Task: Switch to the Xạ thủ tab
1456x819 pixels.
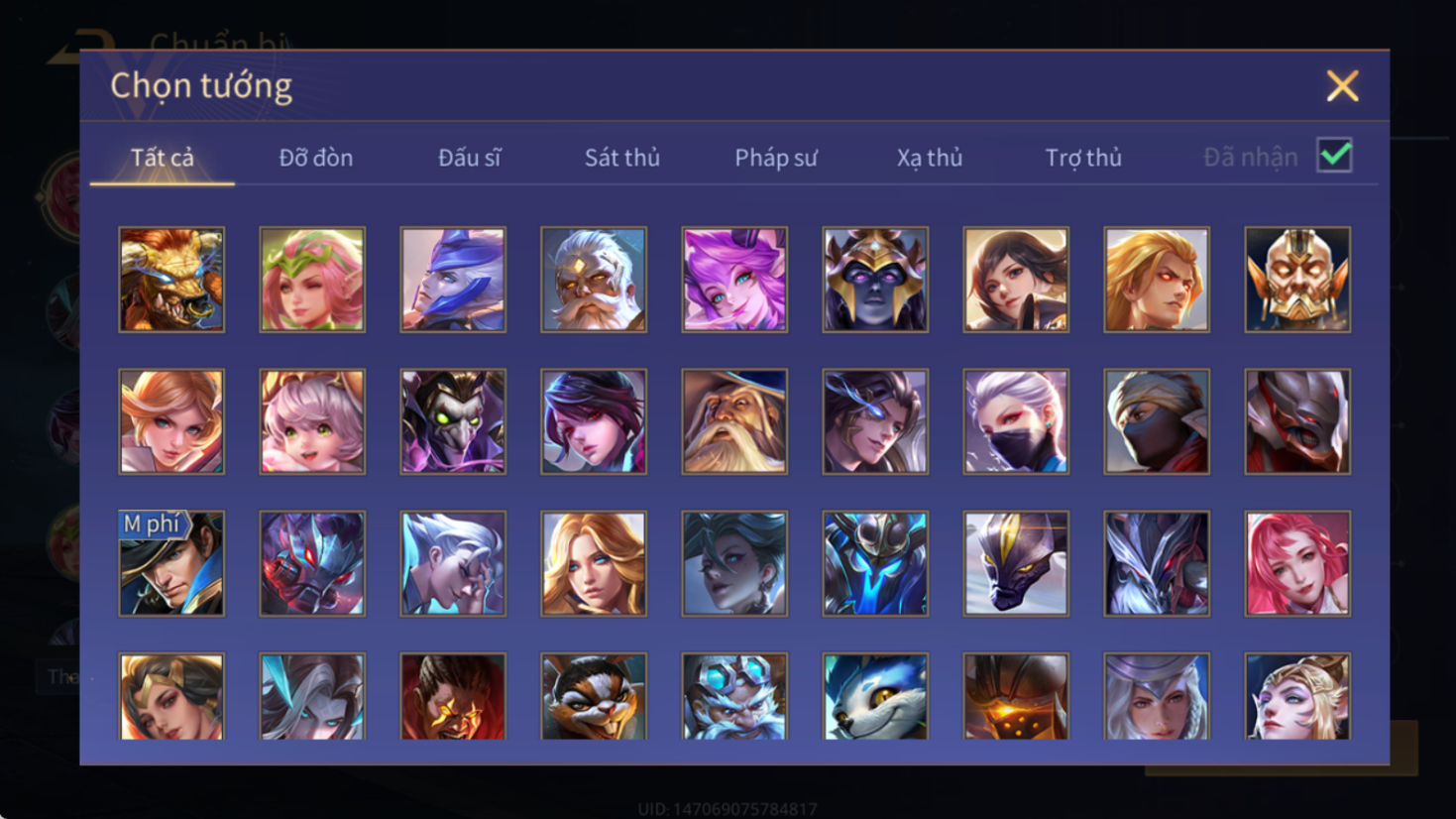Action: pyautogui.click(x=929, y=158)
